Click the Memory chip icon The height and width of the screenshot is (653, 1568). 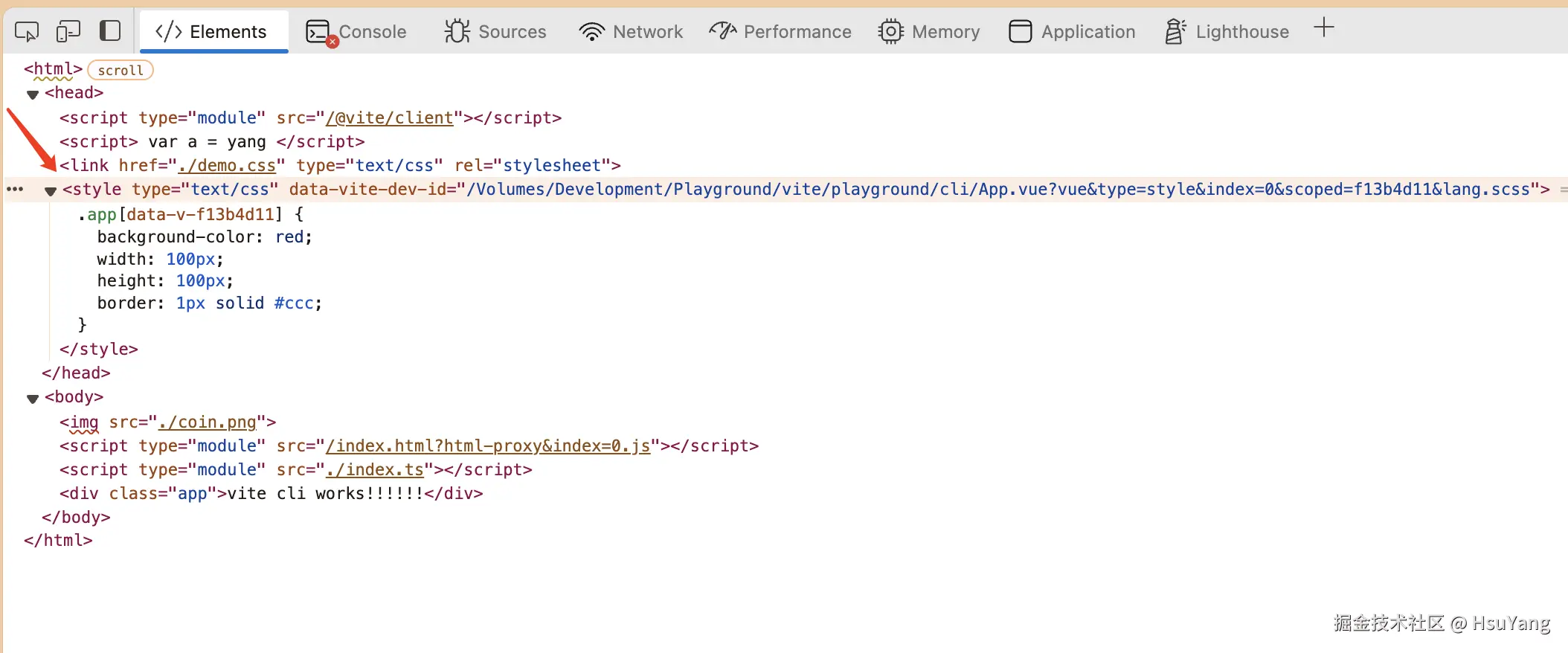click(890, 31)
